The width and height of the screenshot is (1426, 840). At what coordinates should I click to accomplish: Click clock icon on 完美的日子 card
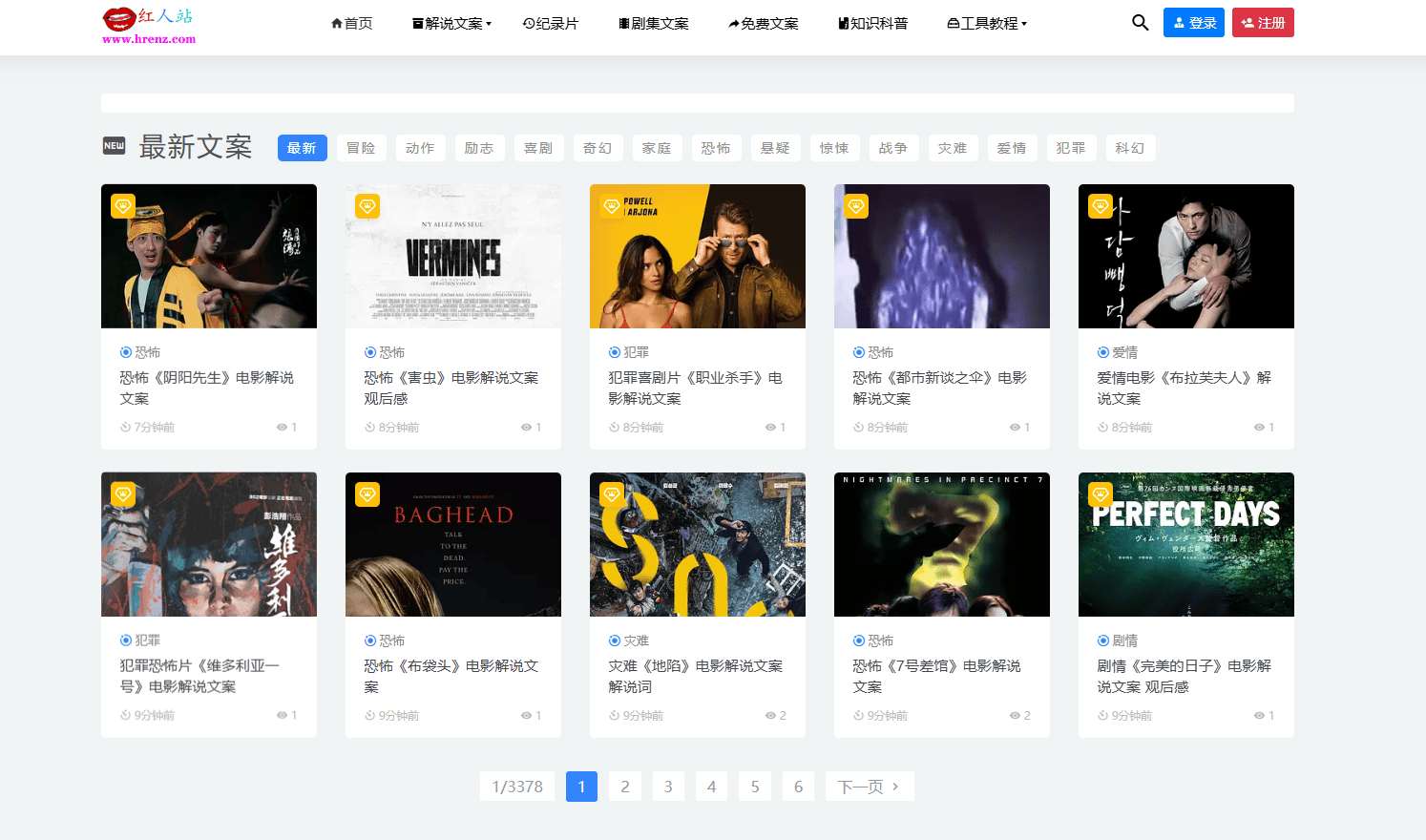point(1102,716)
